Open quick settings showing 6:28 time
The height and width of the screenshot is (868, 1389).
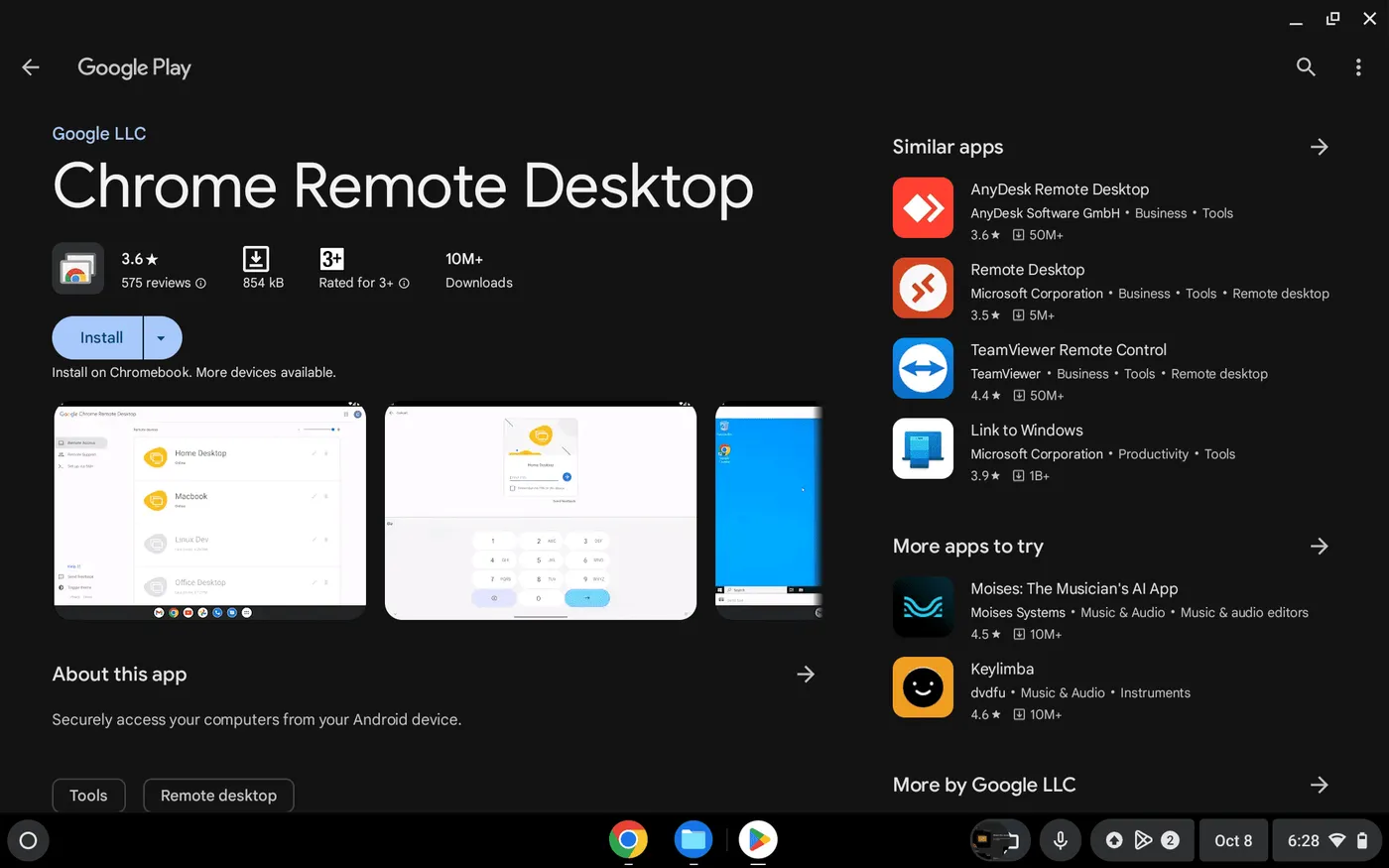(1326, 840)
